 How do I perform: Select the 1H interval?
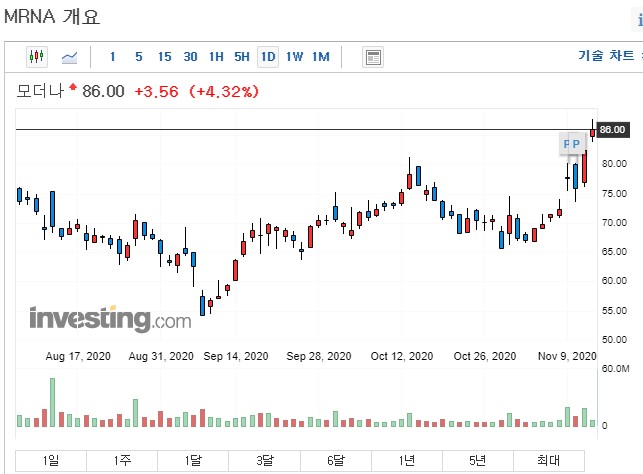click(216, 57)
